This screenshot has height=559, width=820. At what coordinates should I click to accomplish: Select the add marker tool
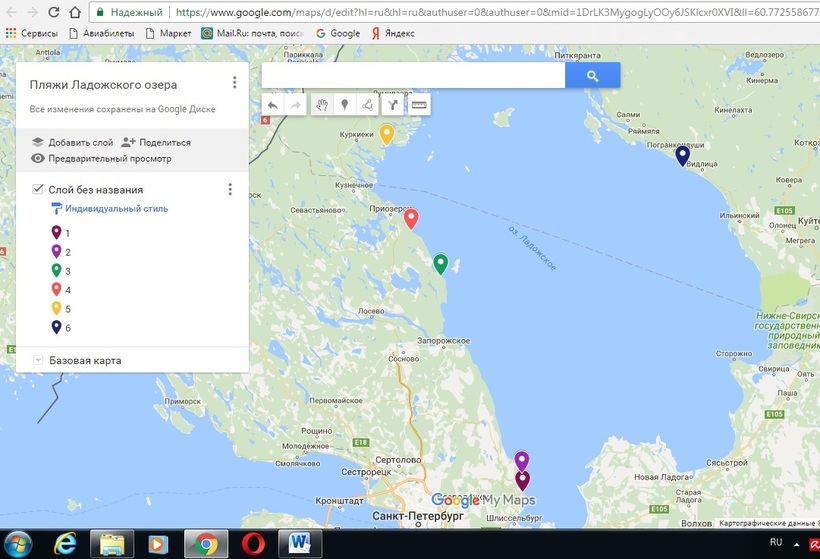coord(345,104)
